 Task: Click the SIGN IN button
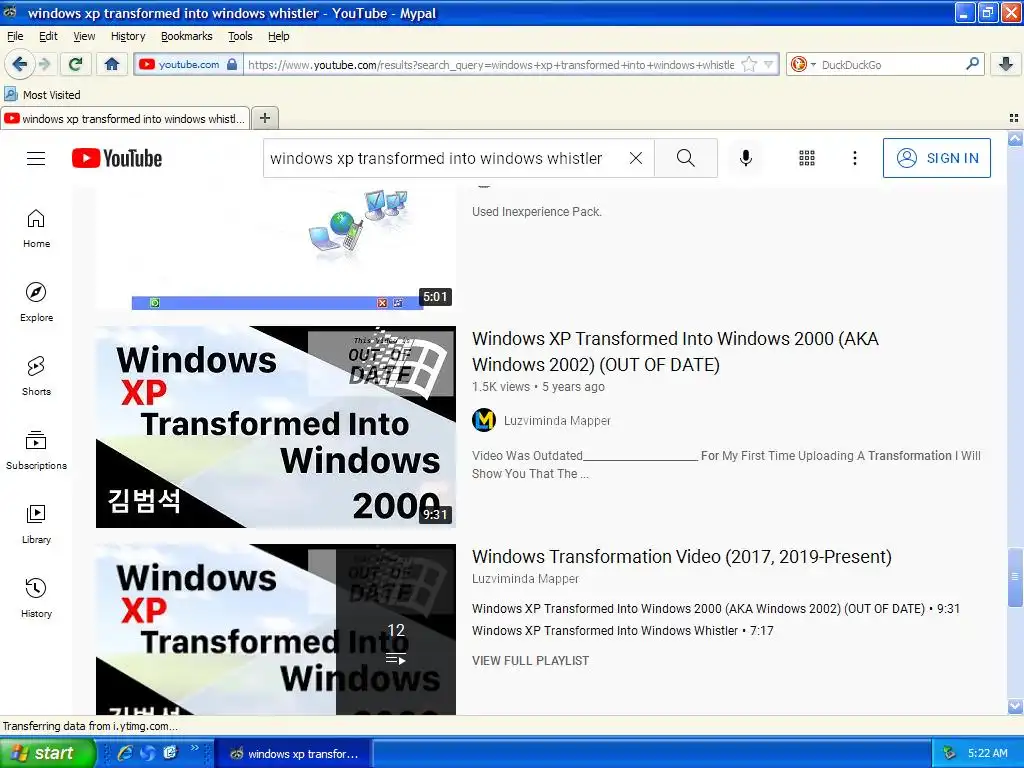click(x=936, y=158)
